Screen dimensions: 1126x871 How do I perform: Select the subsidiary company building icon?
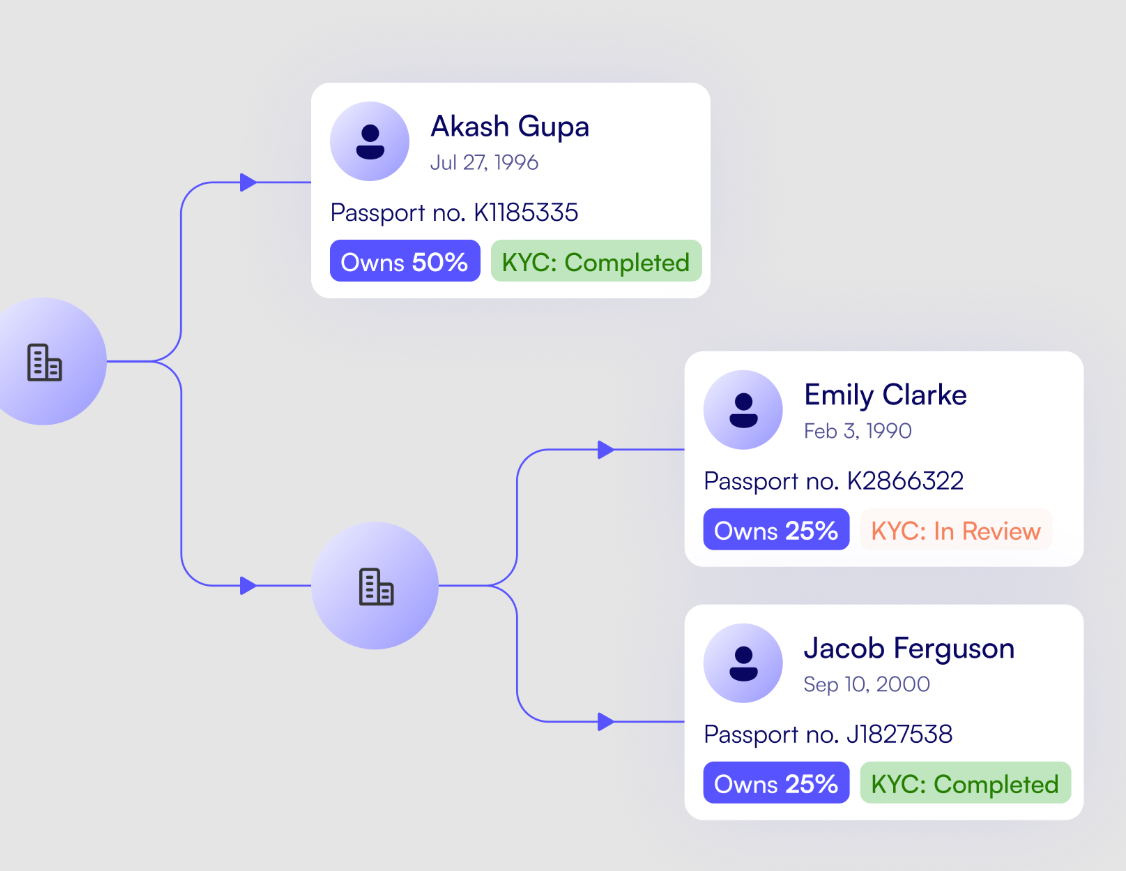pyautogui.click(x=376, y=586)
